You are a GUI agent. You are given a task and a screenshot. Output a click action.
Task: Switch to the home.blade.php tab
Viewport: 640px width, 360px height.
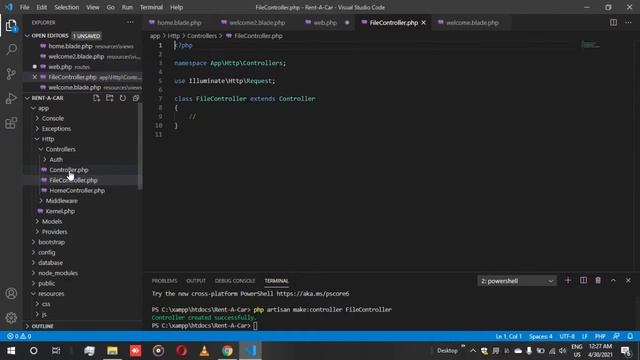(x=179, y=22)
